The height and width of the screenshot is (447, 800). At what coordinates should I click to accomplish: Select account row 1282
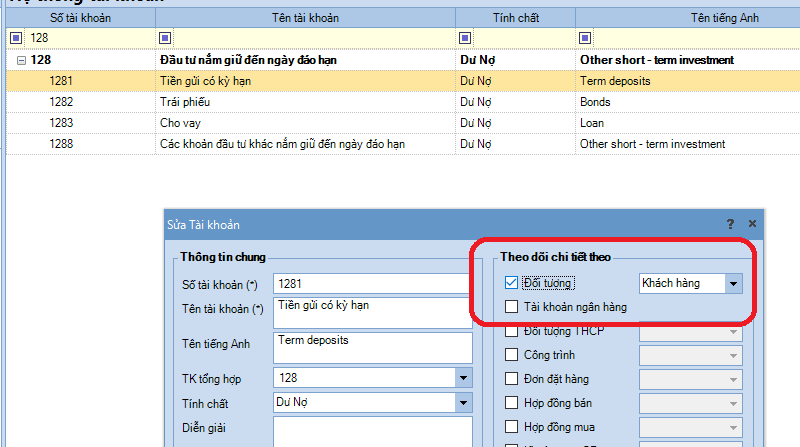403,102
